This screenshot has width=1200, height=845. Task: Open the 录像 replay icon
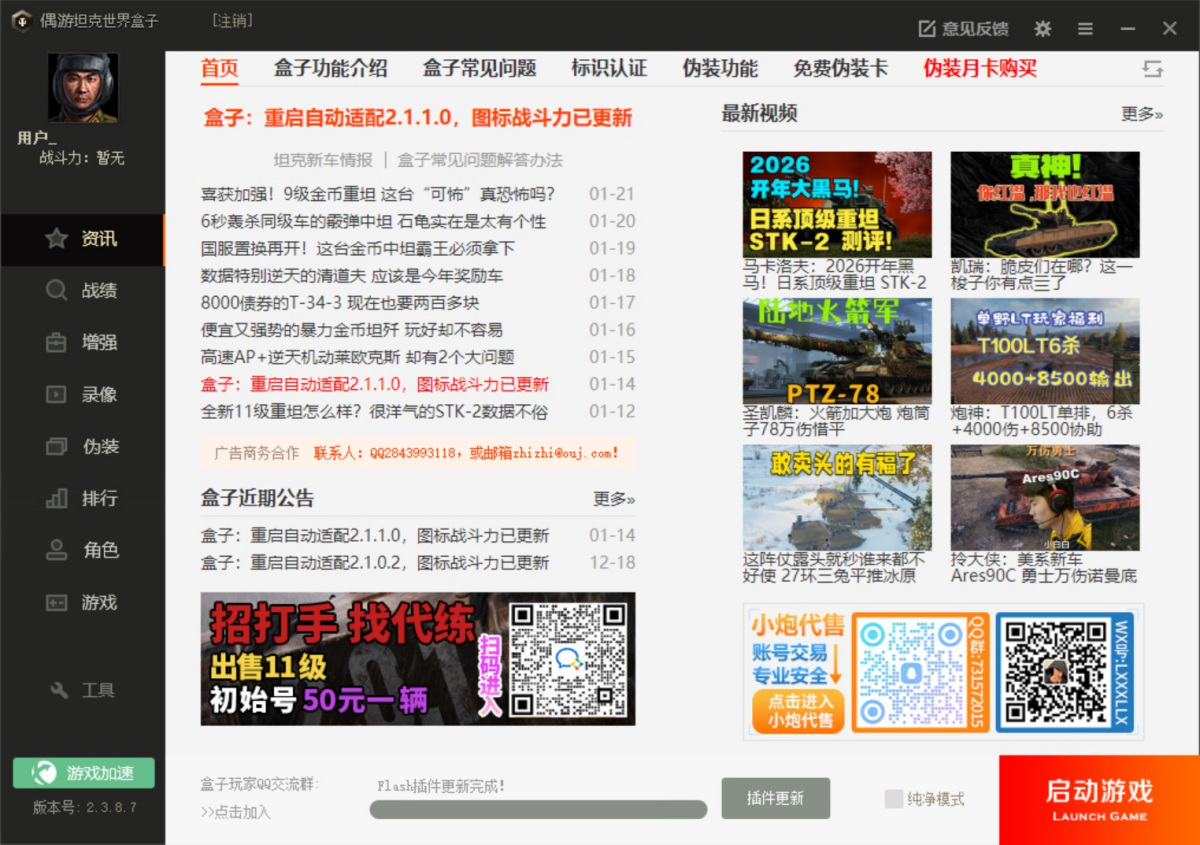[57, 395]
